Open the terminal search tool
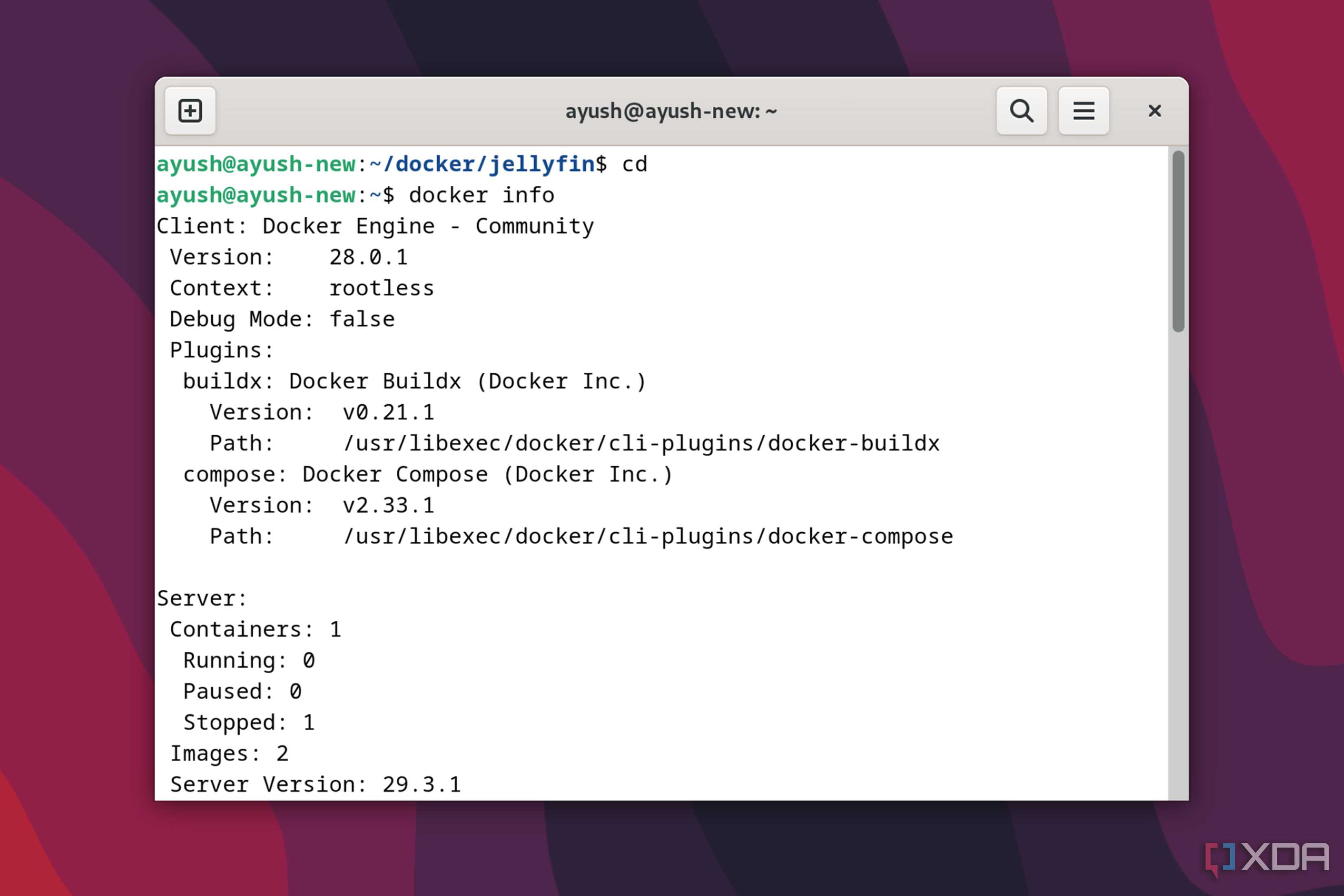 pyautogui.click(x=1022, y=111)
